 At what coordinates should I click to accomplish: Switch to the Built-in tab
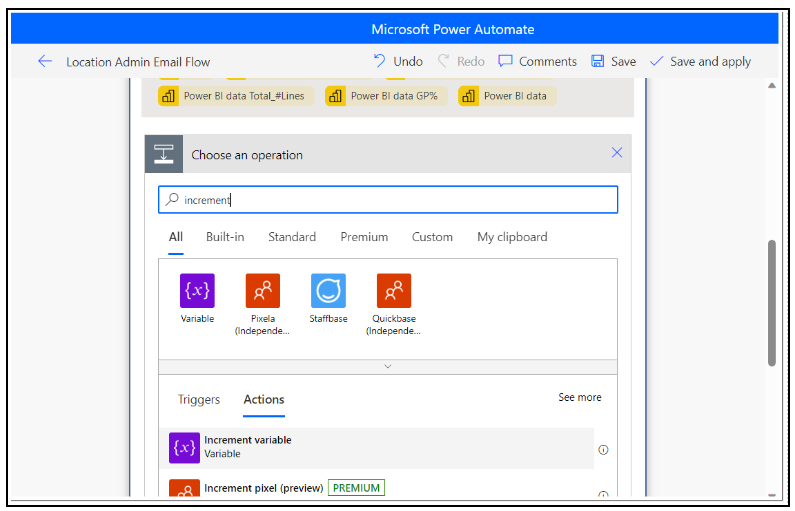[x=225, y=237]
